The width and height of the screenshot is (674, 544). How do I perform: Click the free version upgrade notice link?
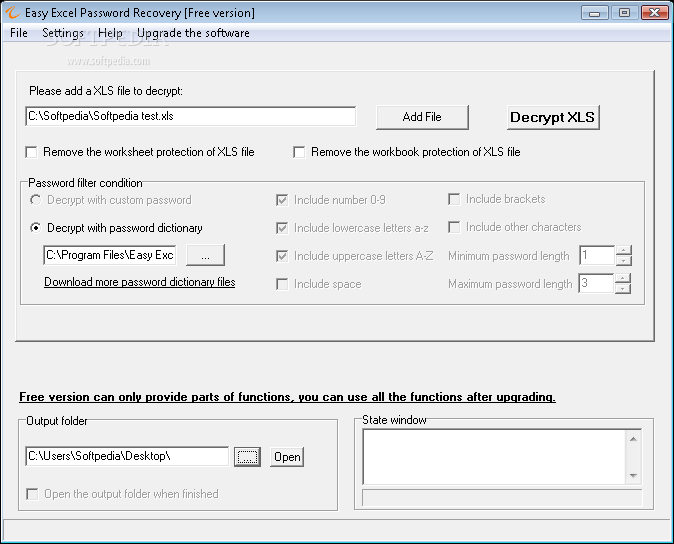click(287, 397)
